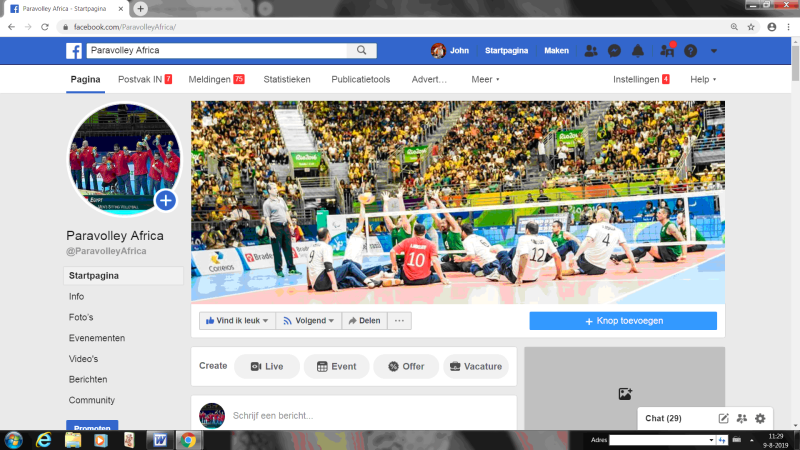Image resolution: width=800 pixels, height=450 pixels.
Task: Open the quick help question mark icon
Action: click(690, 51)
